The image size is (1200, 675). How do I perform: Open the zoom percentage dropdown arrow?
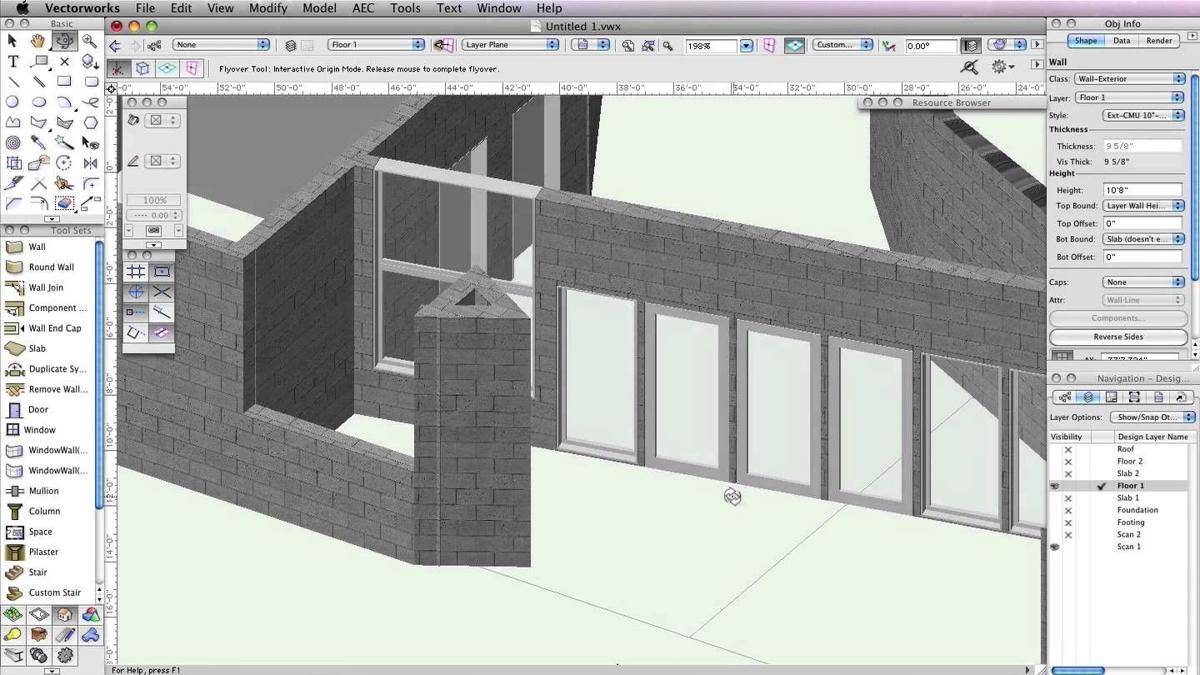point(746,46)
